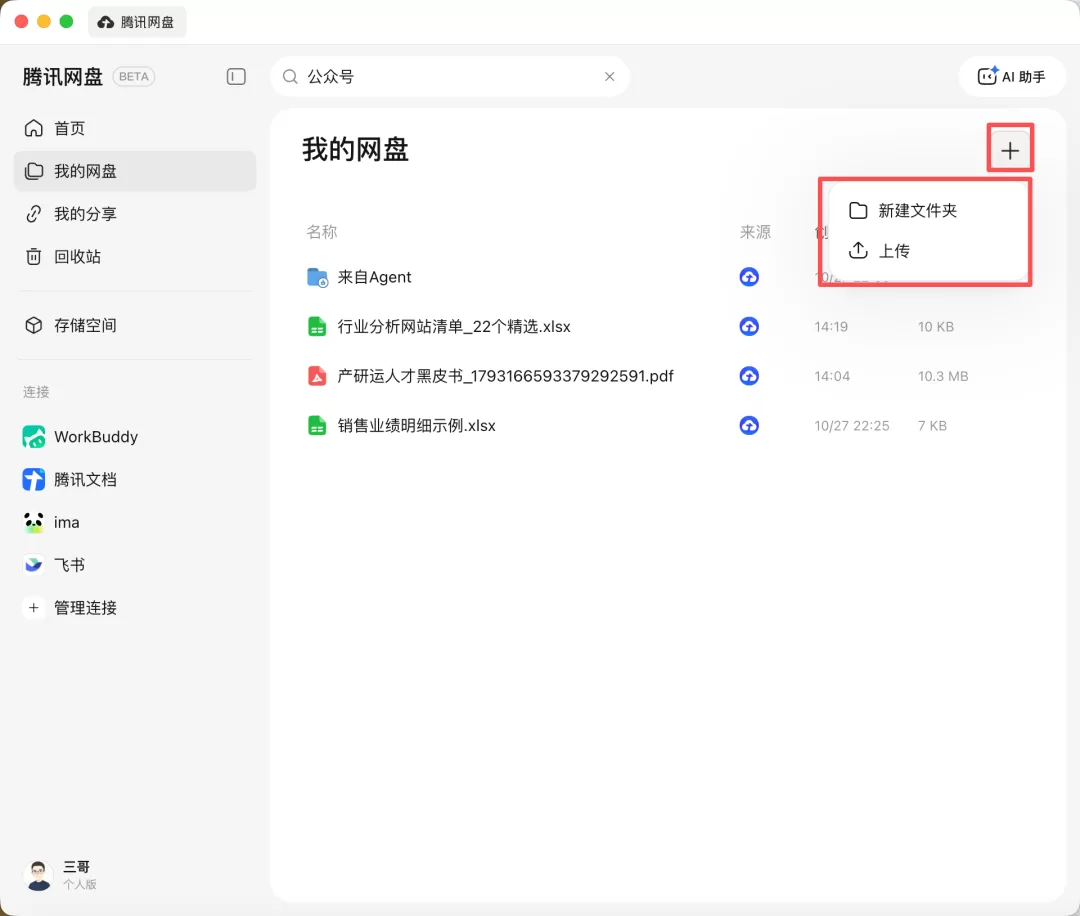The height and width of the screenshot is (916, 1080).
Task: Open the WorkBuddy connection
Action: coord(135,437)
